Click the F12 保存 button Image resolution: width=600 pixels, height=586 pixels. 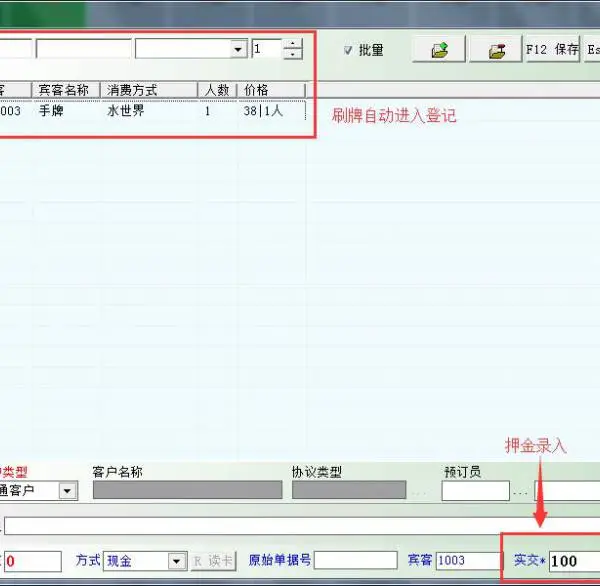553,49
